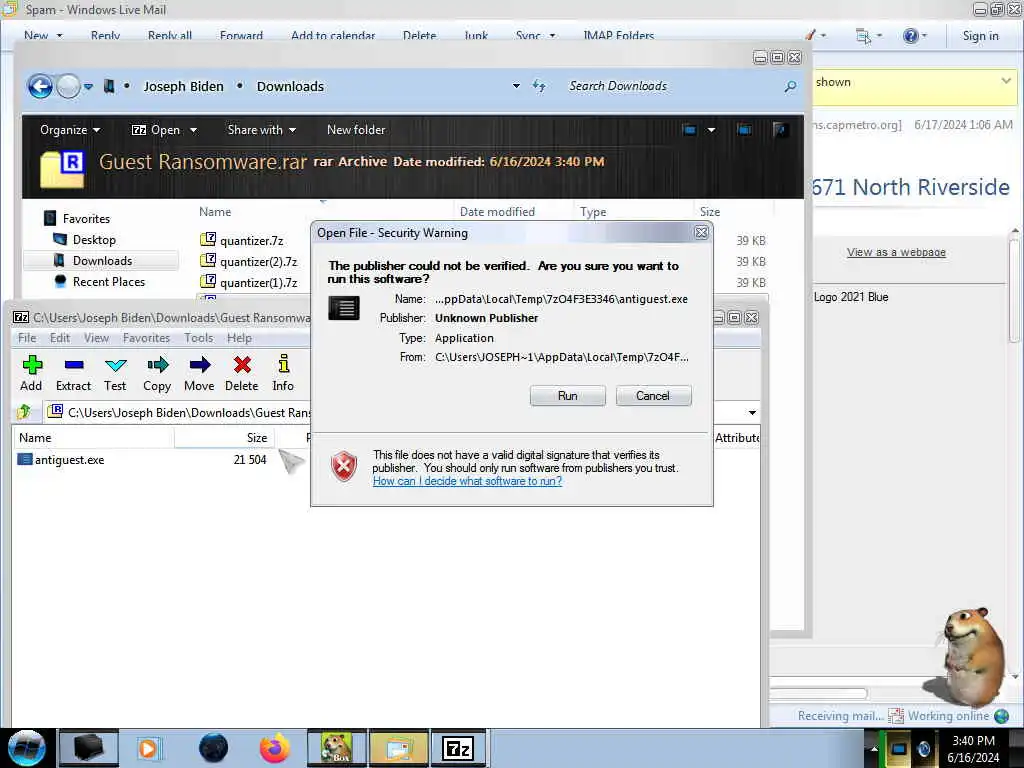
Task: Click the help icon in Explorer toolbar
Action: pyautogui.click(x=778, y=129)
